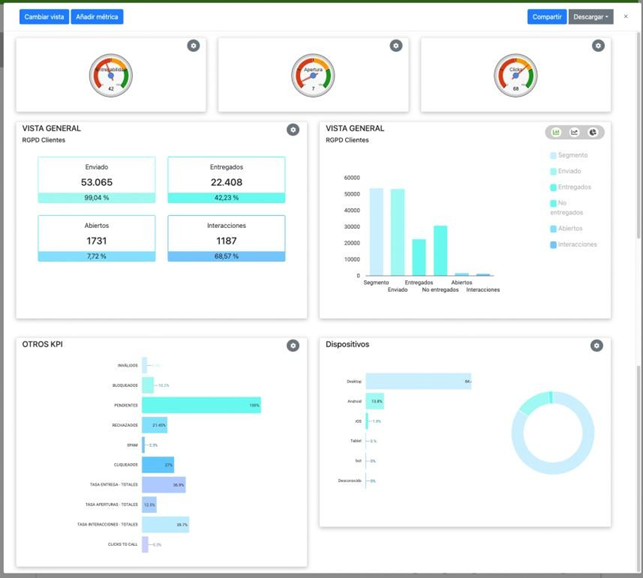Viewport: 643px width, 578px height.
Task: Click the 99,04 % bar under Enviado
Action: tap(97, 198)
